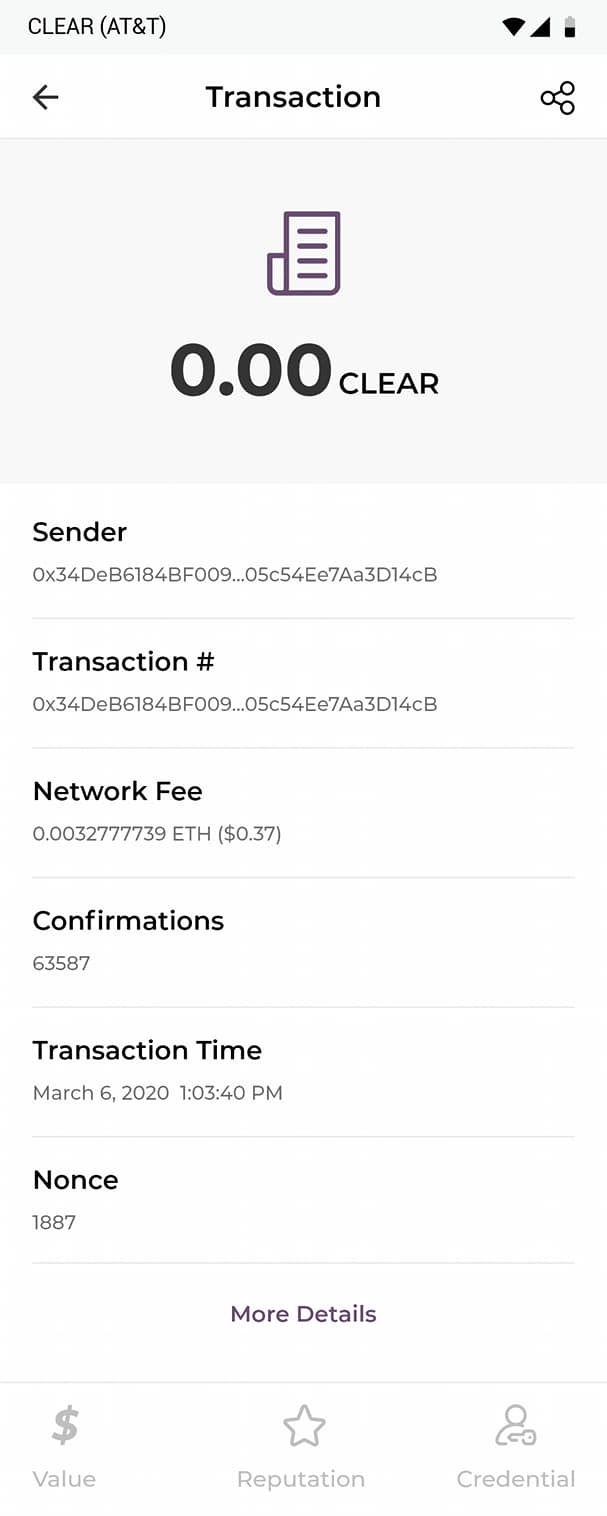Viewport: 607px width, 1516px height.
Task: Tap the battery status icon
Action: [570, 27]
